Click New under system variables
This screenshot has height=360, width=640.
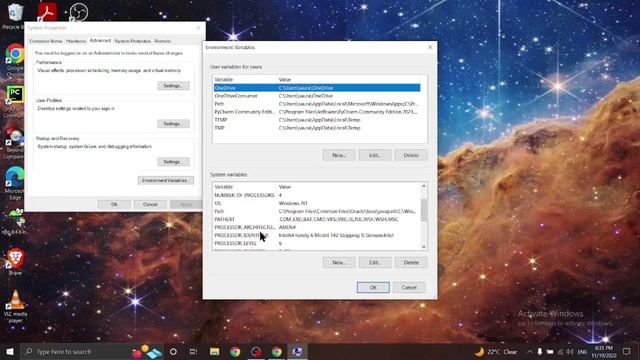tap(339, 262)
